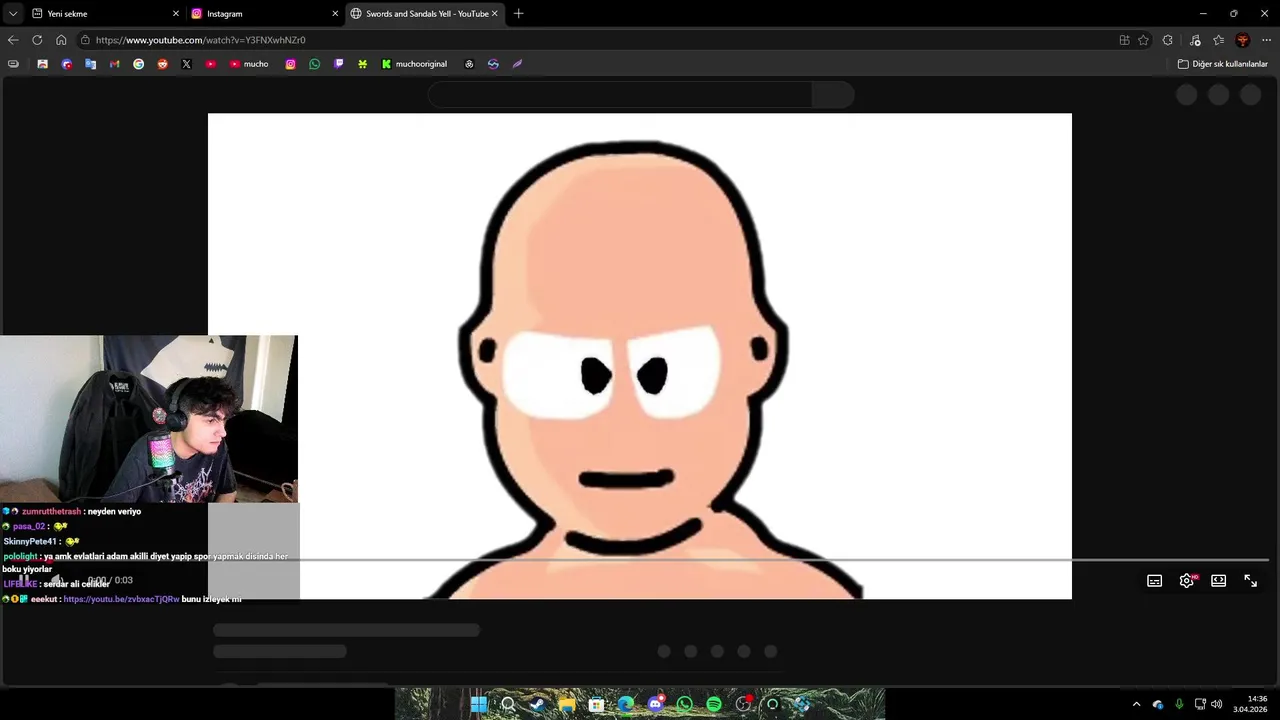This screenshot has height=720, width=1280.
Task: Open X (Twitter) bookmark
Action: (x=186, y=64)
